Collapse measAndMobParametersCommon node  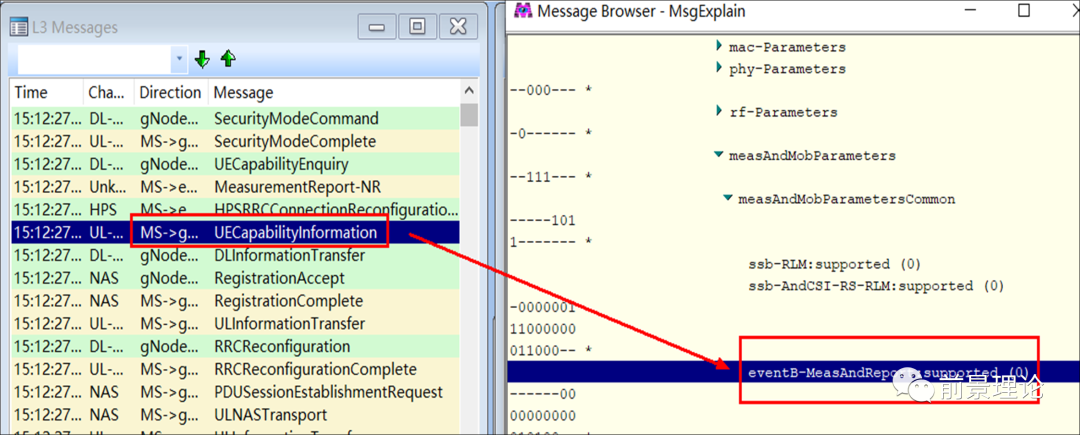tap(728, 199)
